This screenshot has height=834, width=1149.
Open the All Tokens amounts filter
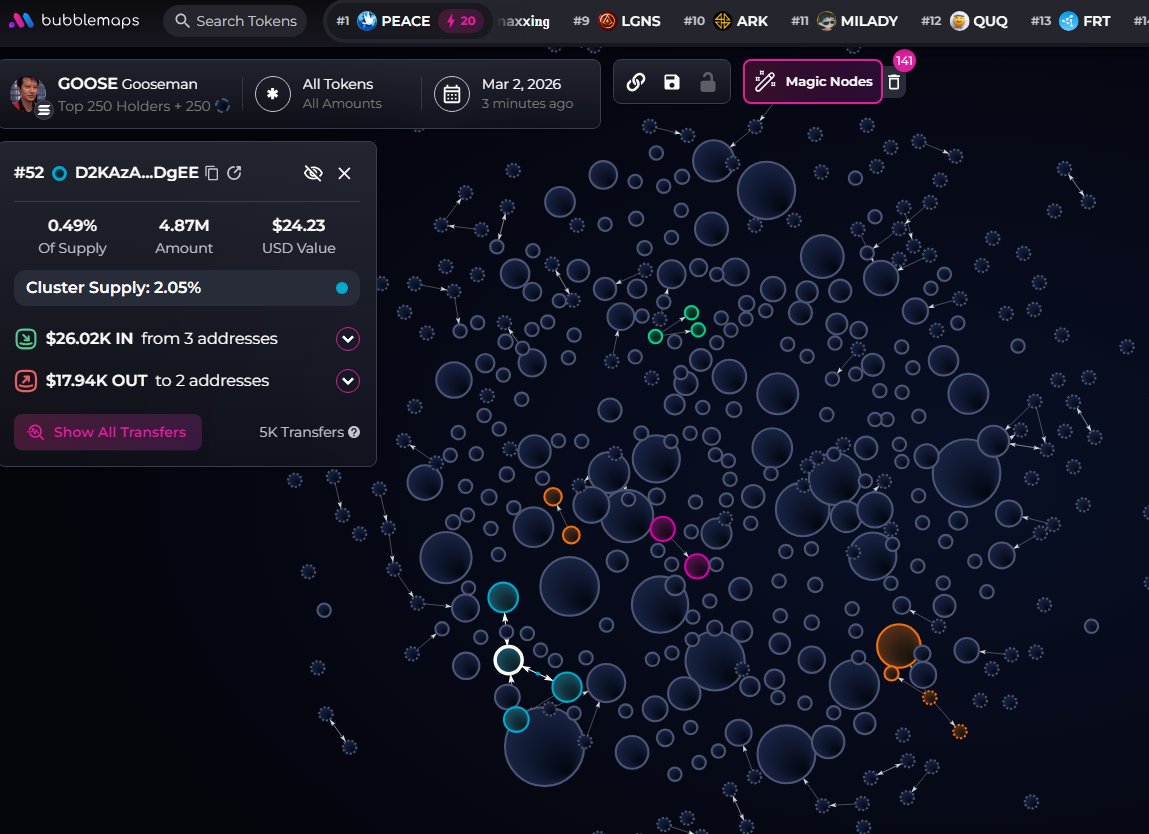(339, 93)
